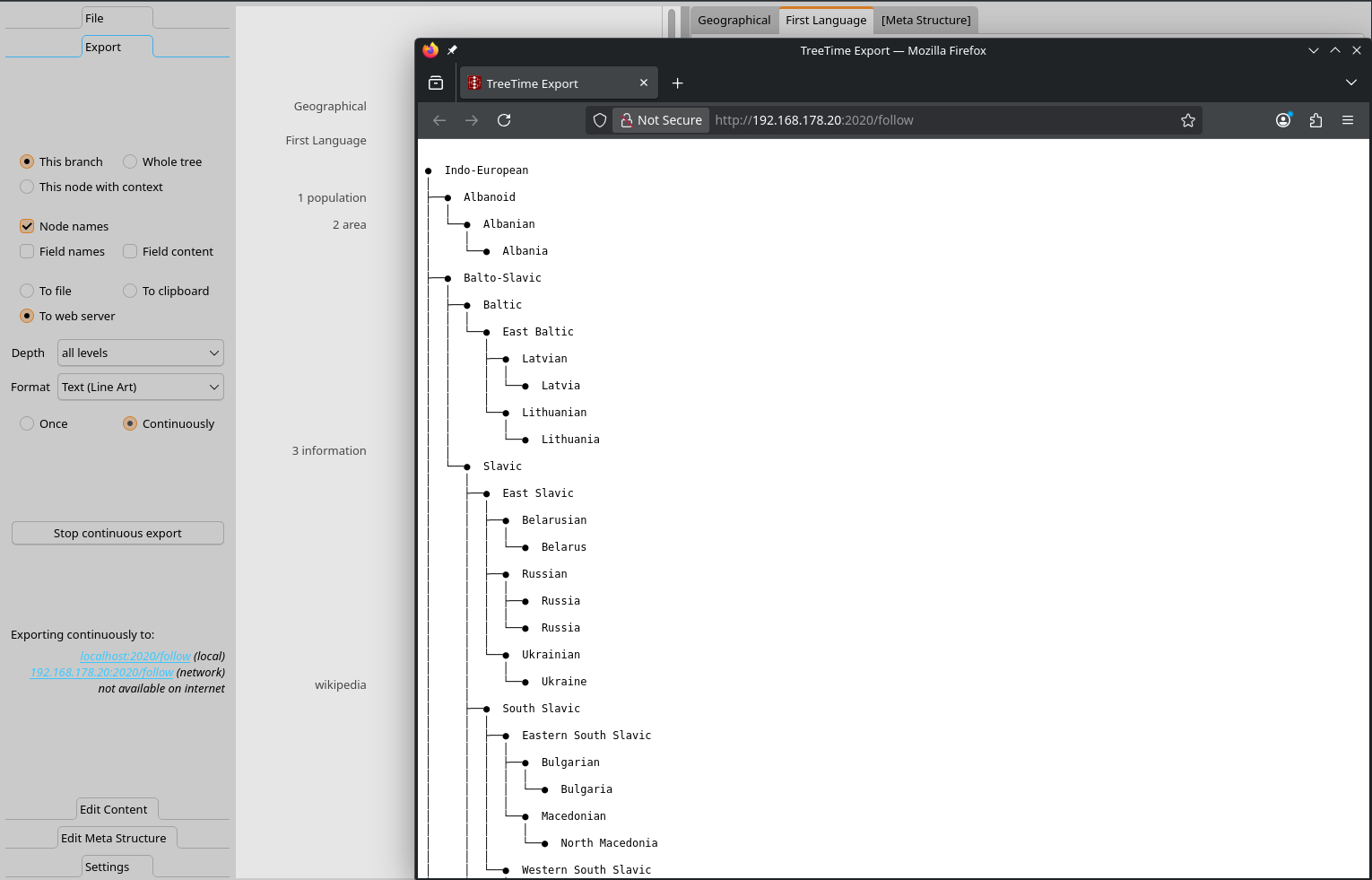Choose the To clipboard export target
Image resolution: width=1372 pixels, height=880 pixels.
(131, 292)
